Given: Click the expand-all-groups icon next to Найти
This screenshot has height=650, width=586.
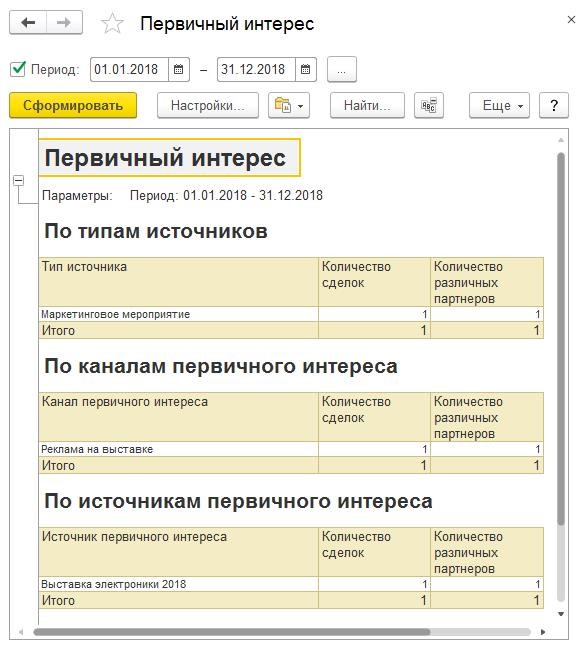Looking at the screenshot, I should click(x=429, y=105).
